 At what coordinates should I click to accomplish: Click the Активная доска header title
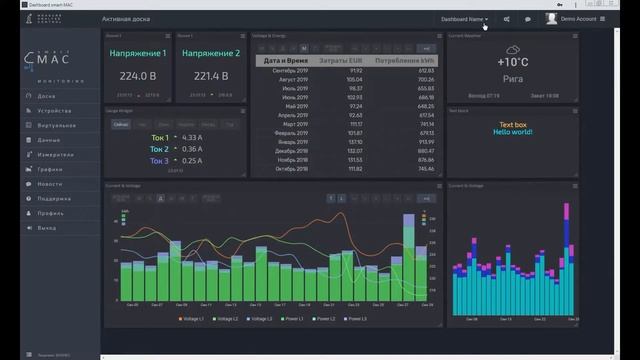coord(126,19)
